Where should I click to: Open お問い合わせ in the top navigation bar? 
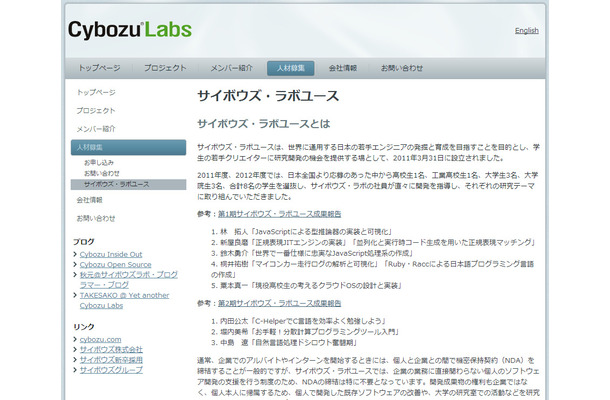[401, 68]
